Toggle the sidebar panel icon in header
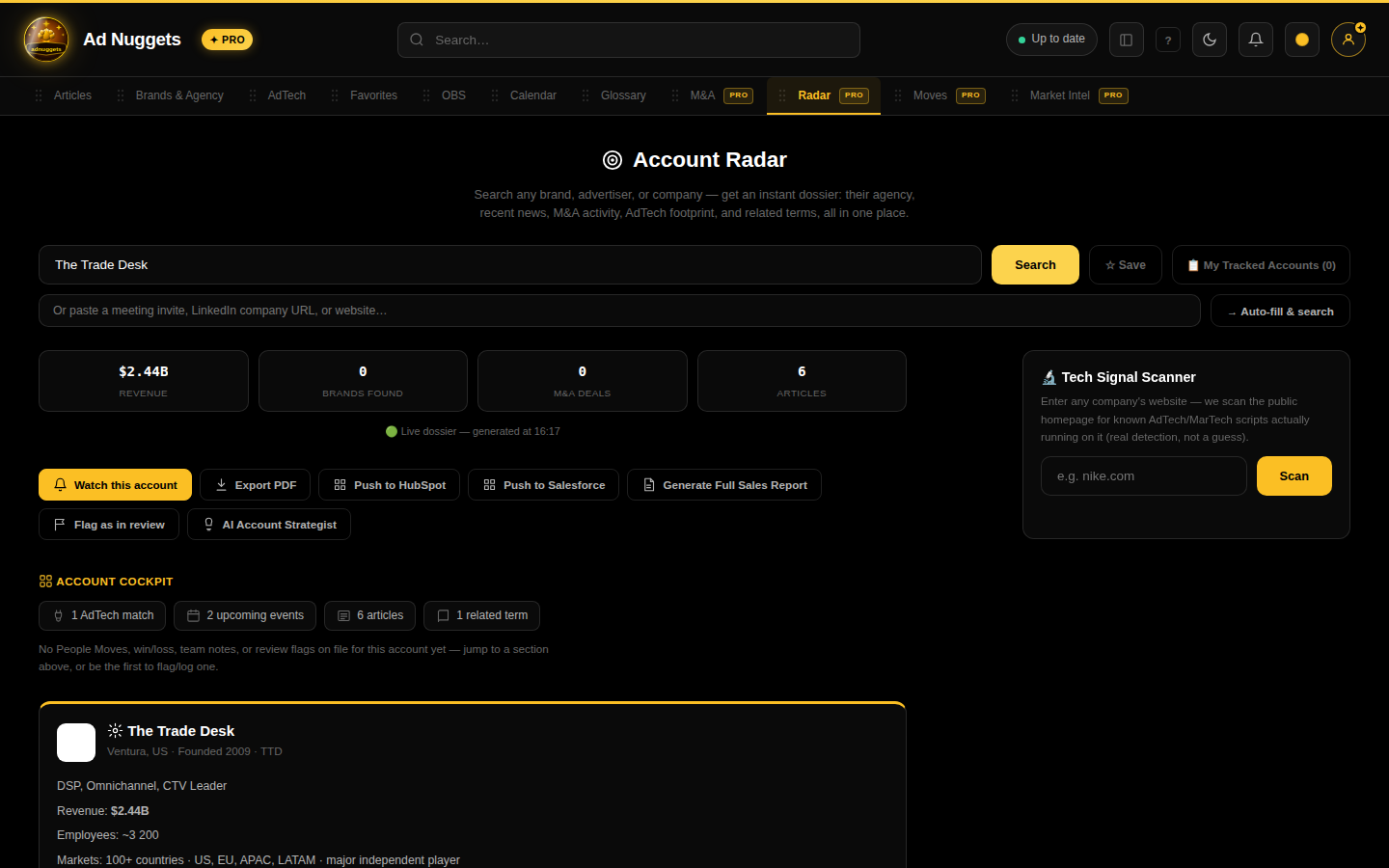The width and height of the screenshot is (1389, 868). (x=1126, y=40)
